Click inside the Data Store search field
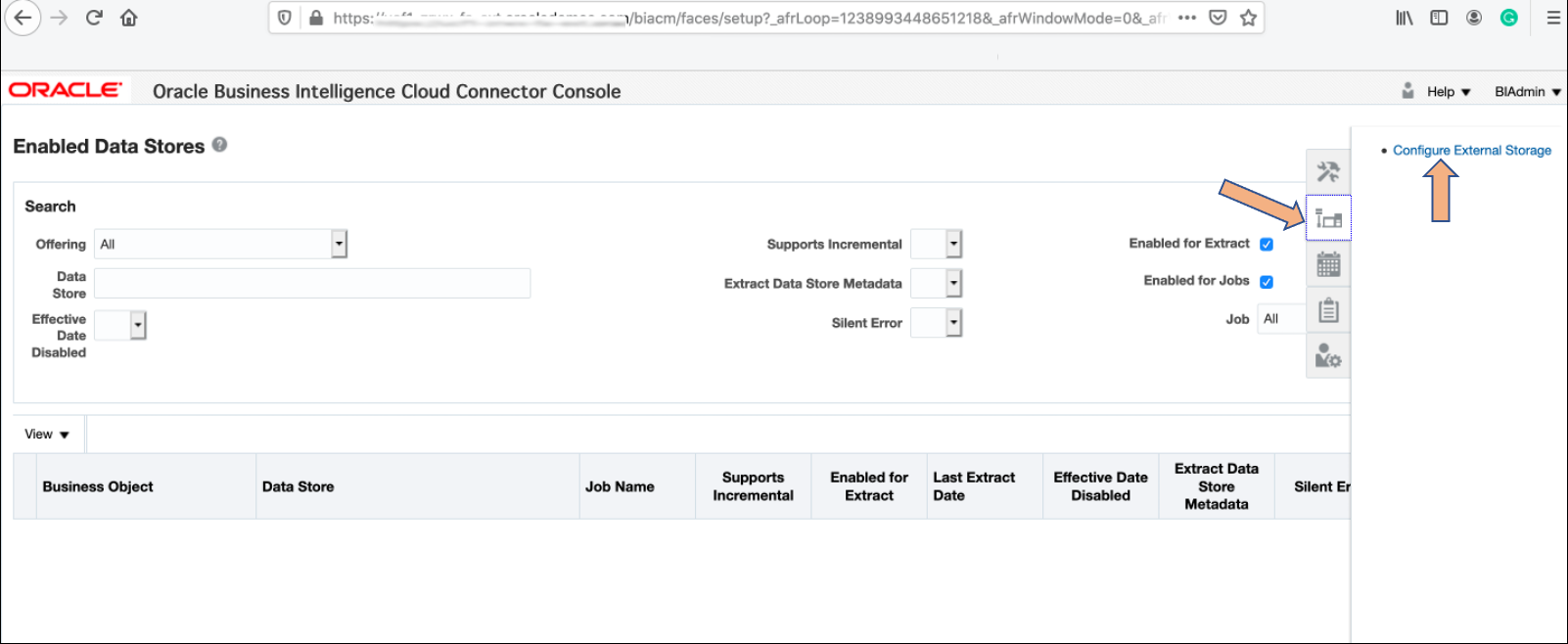 point(312,284)
